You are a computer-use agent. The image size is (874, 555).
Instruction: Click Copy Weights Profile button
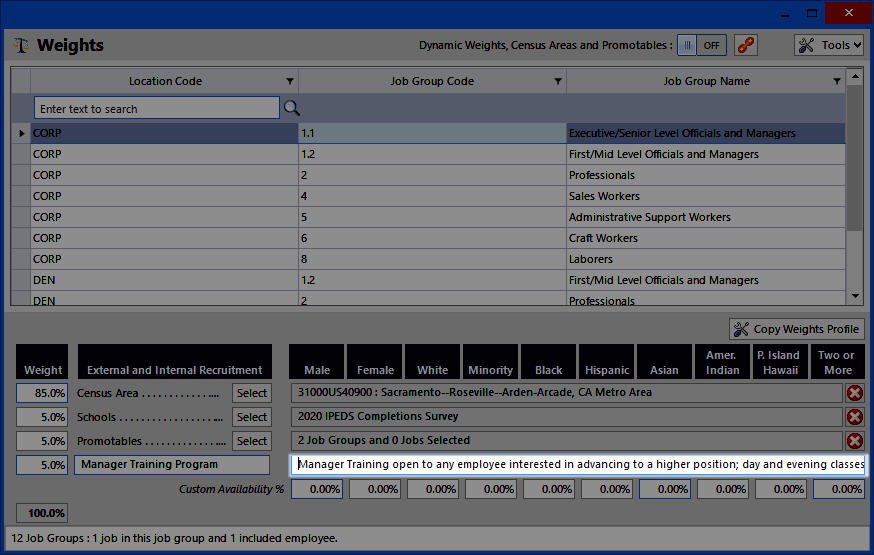[x=796, y=329]
